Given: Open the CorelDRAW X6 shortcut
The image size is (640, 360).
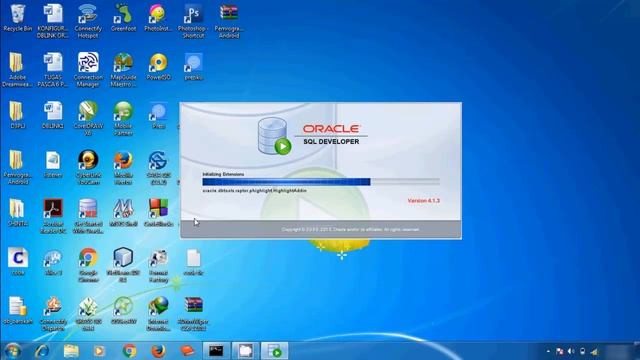Looking at the screenshot, I should [x=88, y=118].
